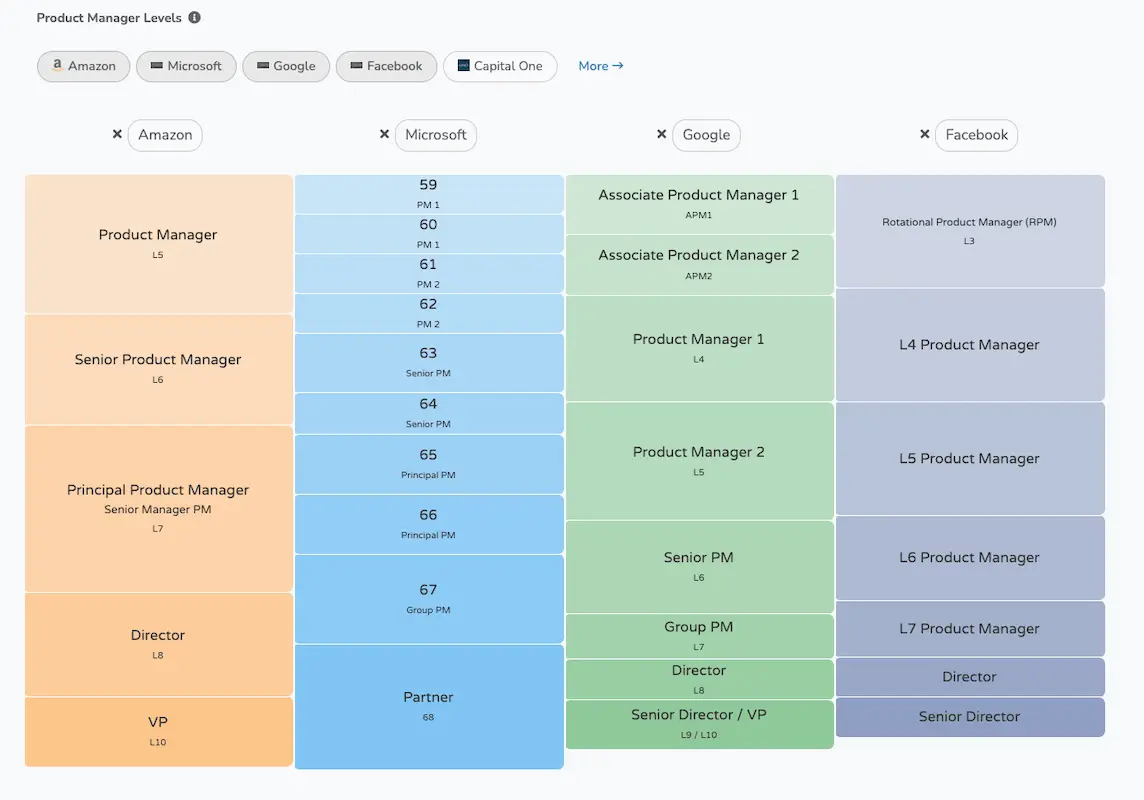Open the More companies link
This screenshot has height=800, width=1144.
coord(600,65)
